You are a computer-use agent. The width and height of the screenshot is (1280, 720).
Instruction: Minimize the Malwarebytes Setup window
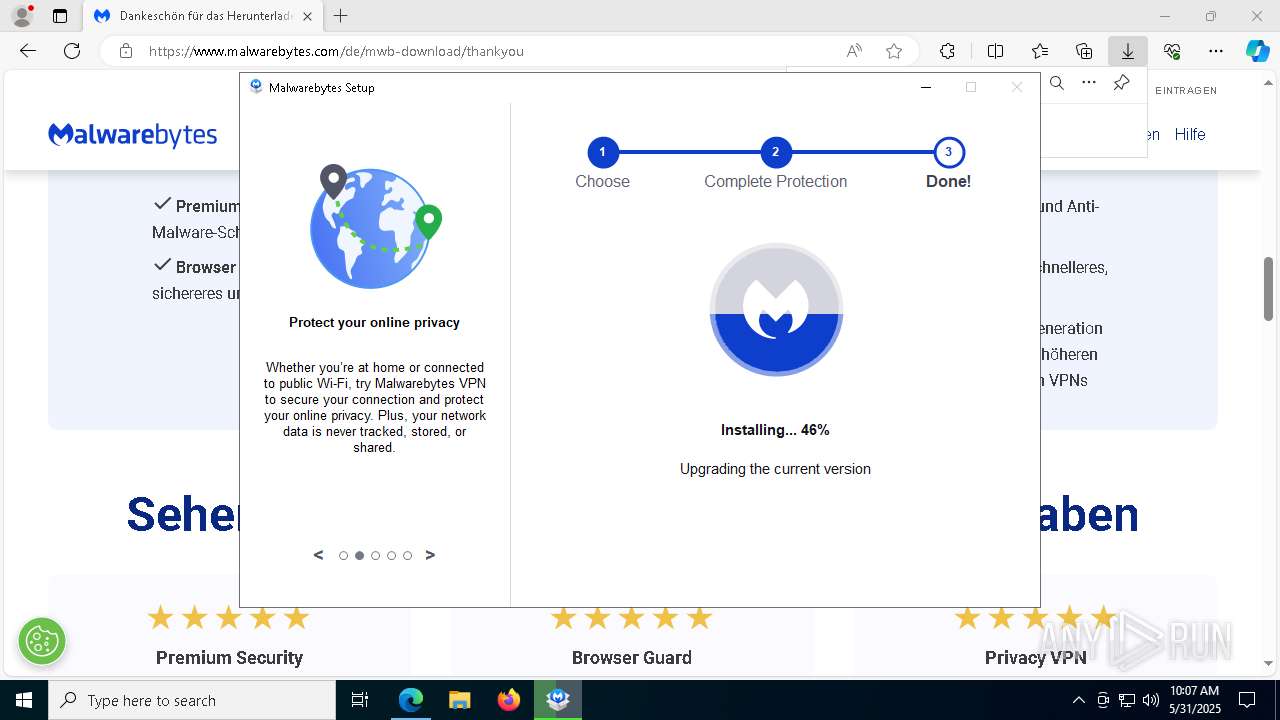926,87
